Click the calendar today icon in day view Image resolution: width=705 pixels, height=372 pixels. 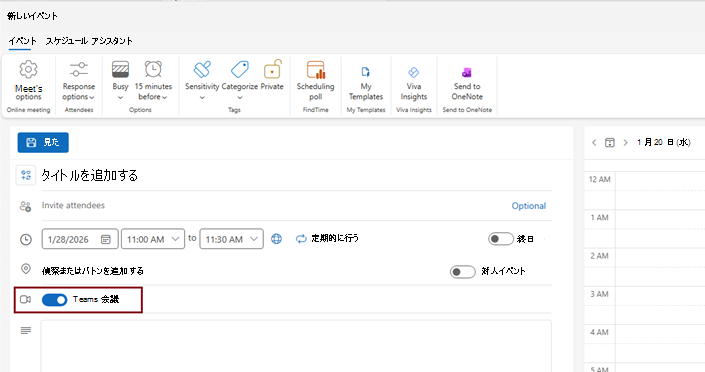[x=610, y=143]
